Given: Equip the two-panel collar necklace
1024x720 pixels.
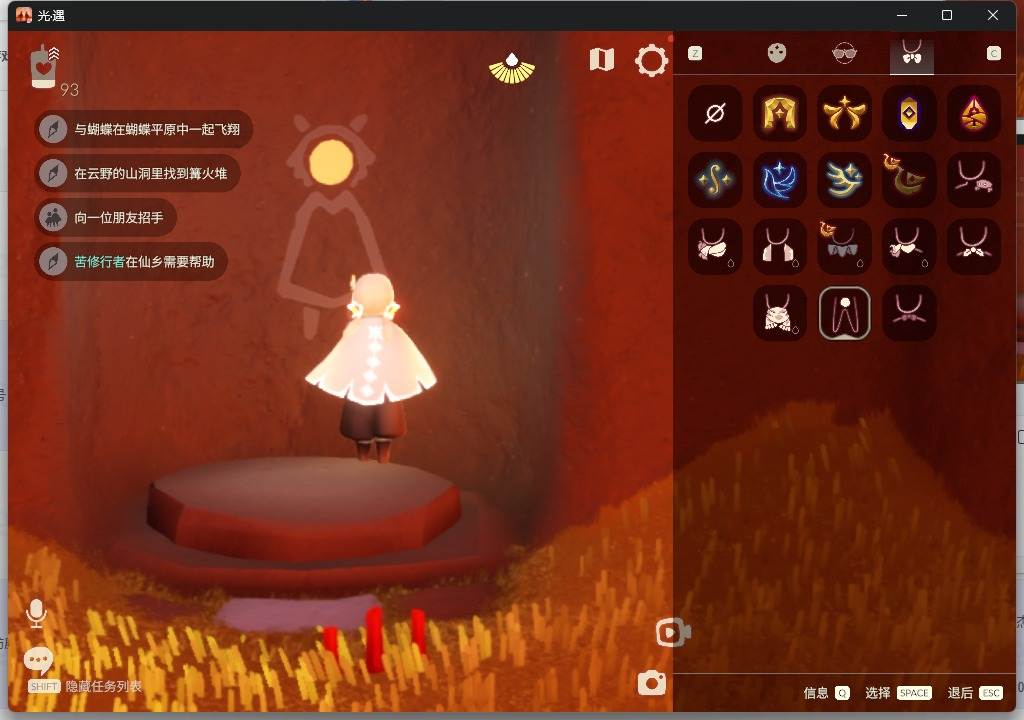Looking at the screenshot, I should [780, 246].
